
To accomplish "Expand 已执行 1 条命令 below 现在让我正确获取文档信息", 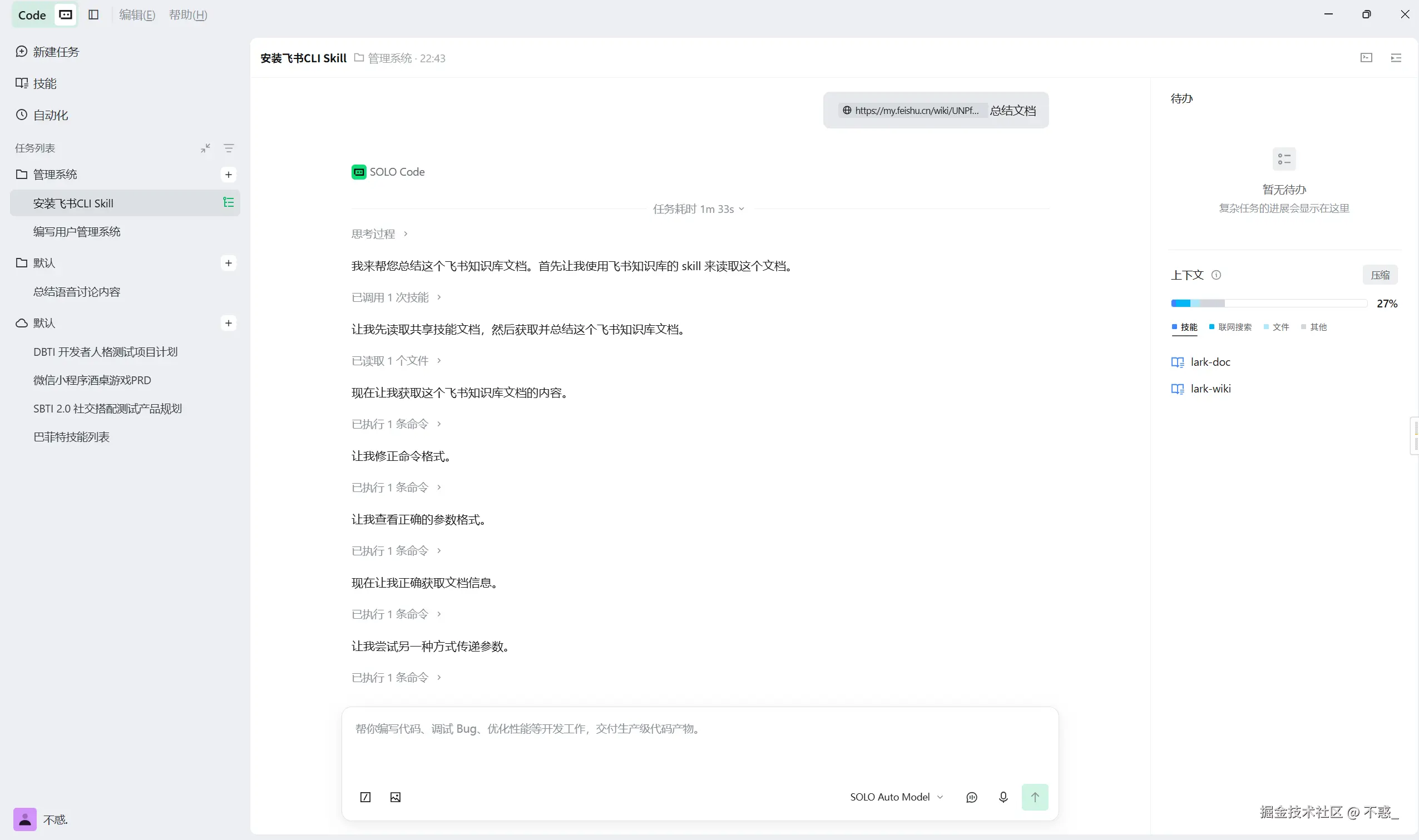I will [x=397, y=614].
